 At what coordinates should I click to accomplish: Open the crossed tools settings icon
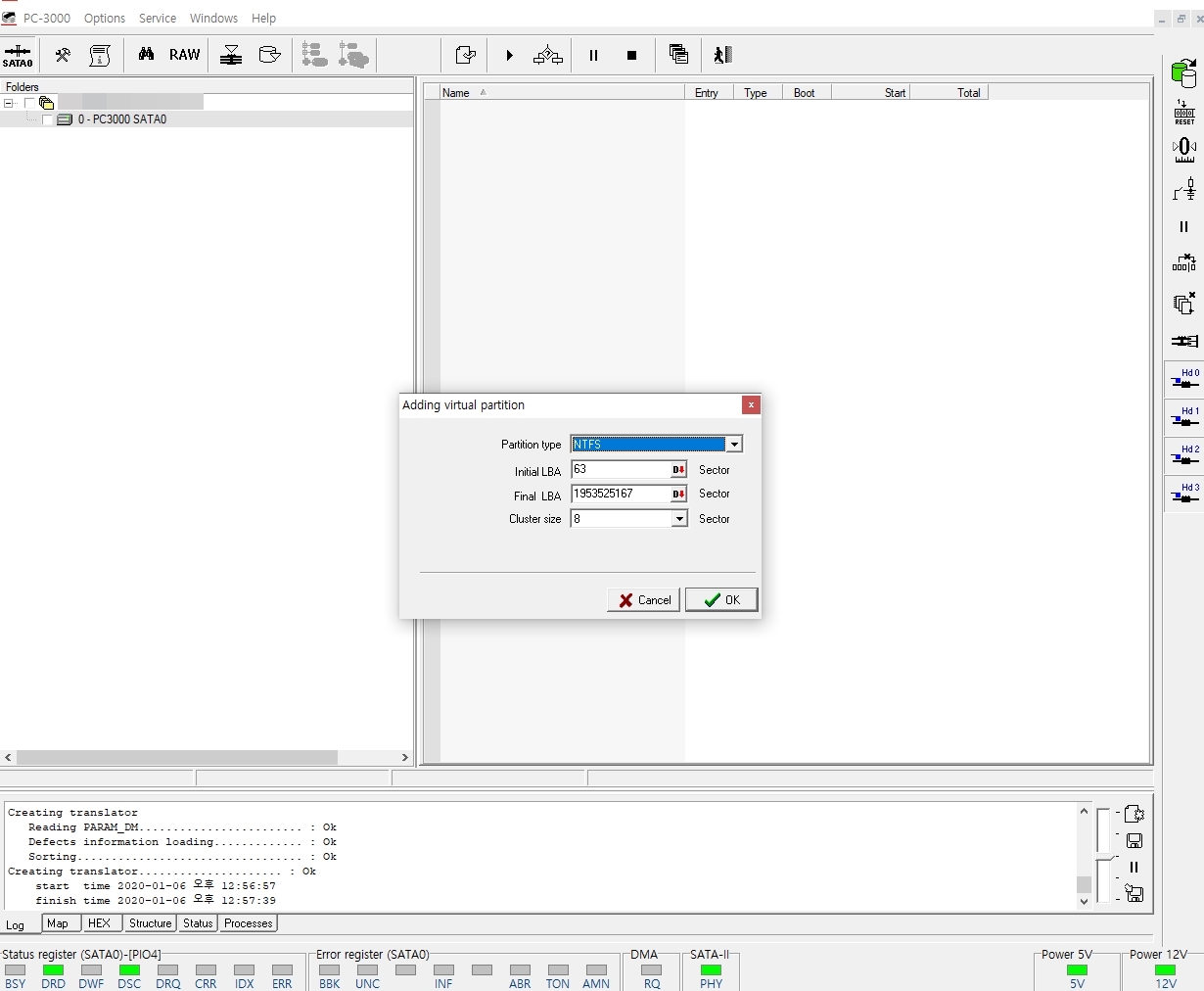point(63,55)
